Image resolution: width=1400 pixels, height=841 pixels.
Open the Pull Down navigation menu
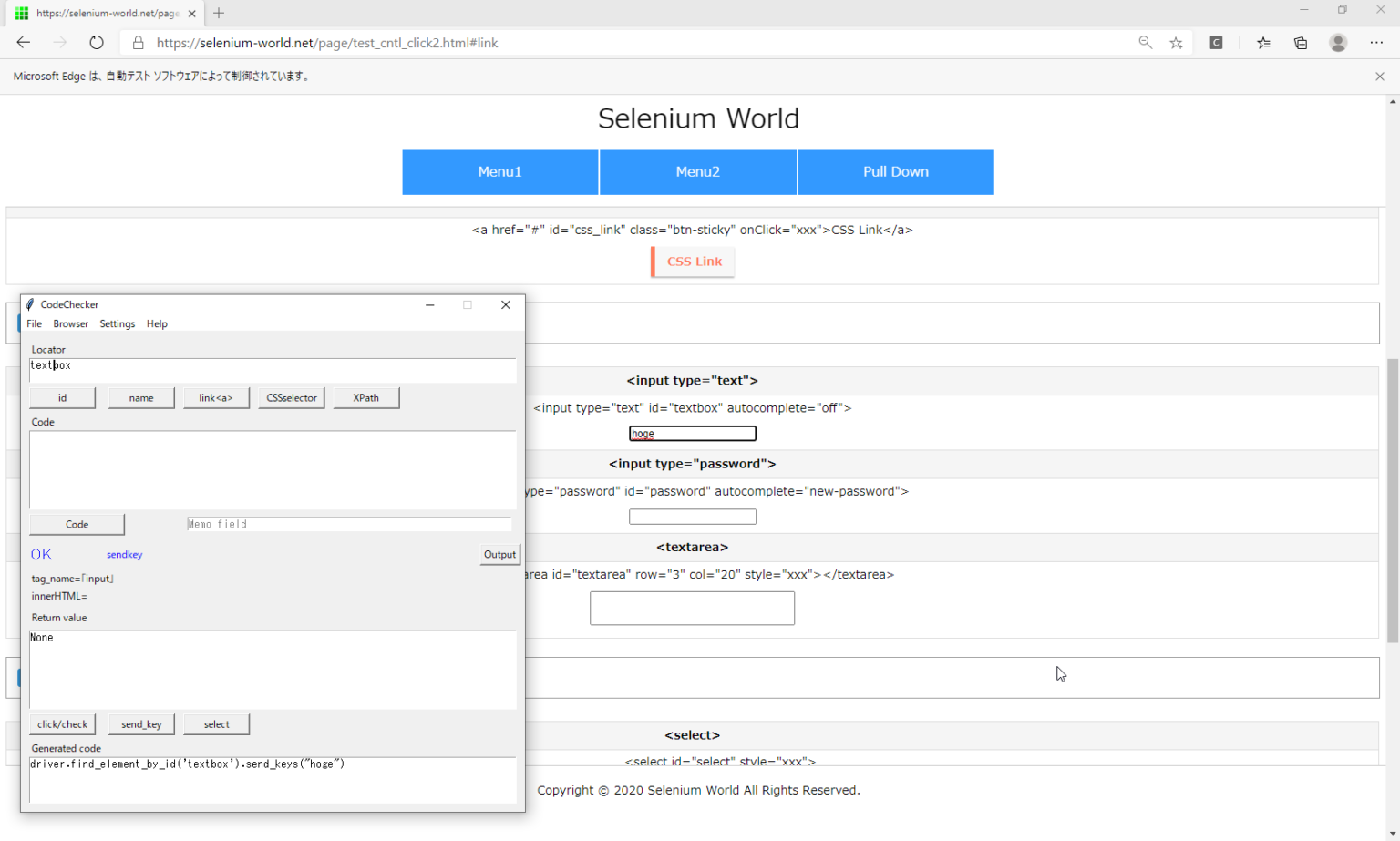click(895, 171)
